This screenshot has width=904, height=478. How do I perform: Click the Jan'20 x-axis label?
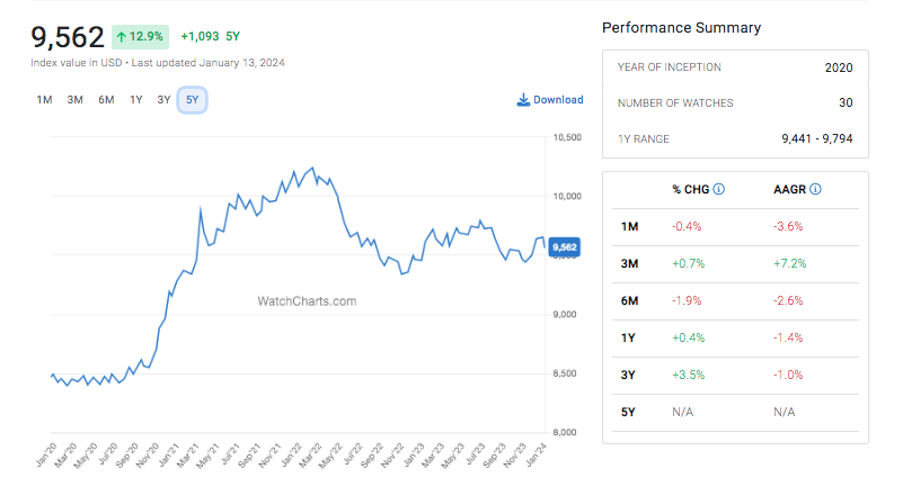(x=46, y=454)
